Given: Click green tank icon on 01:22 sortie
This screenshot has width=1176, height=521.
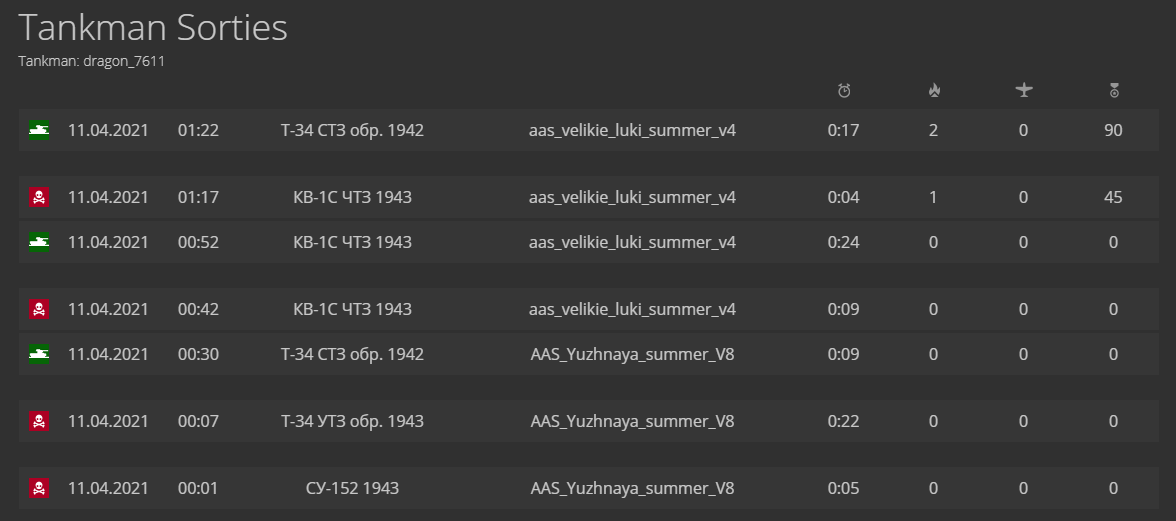Looking at the screenshot, I should click(39, 130).
